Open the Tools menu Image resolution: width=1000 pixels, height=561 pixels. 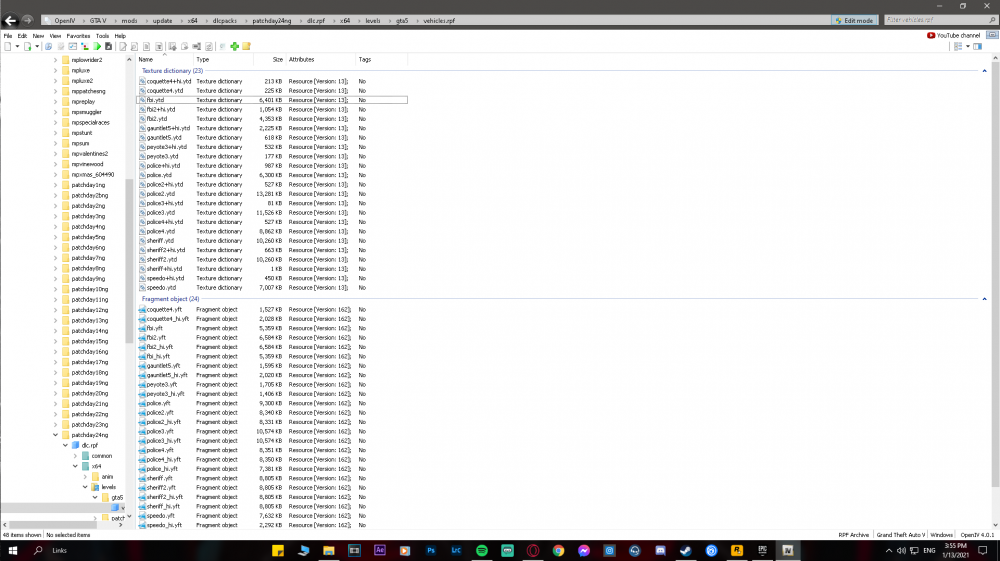point(102,36)
